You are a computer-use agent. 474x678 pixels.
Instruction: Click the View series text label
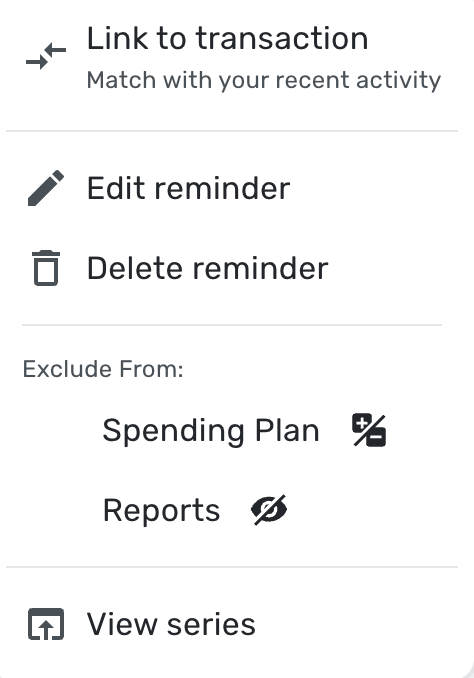point(171,624)
